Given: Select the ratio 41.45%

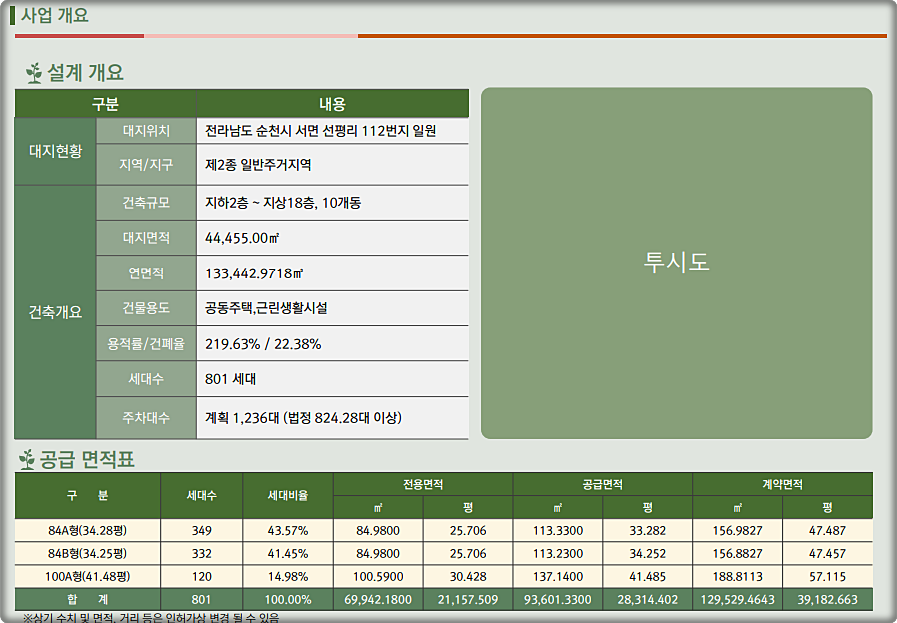Looking at the screenshot, I should pos(288,554).
